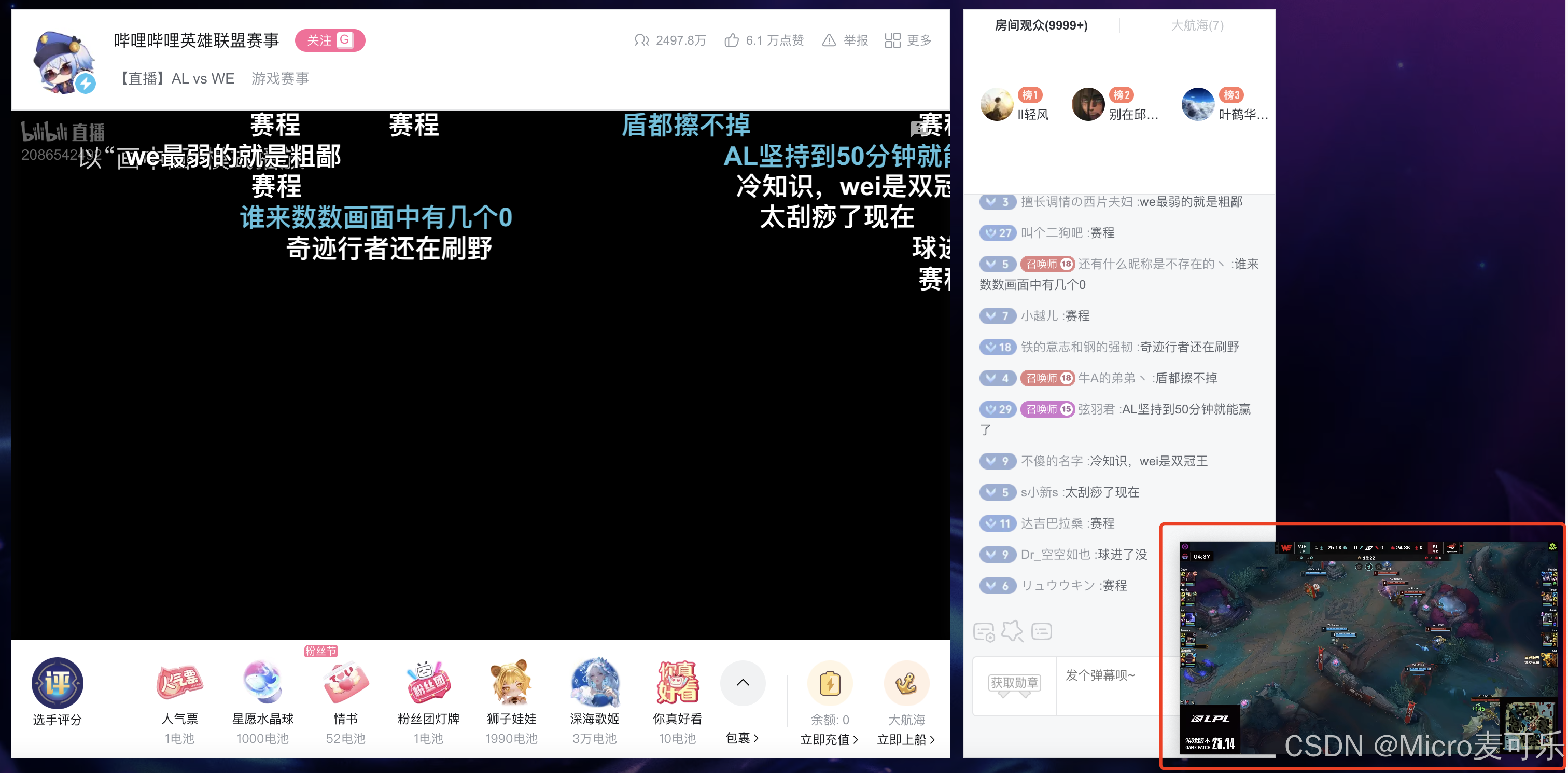Expand gift list with up chevron

(743, 683)
